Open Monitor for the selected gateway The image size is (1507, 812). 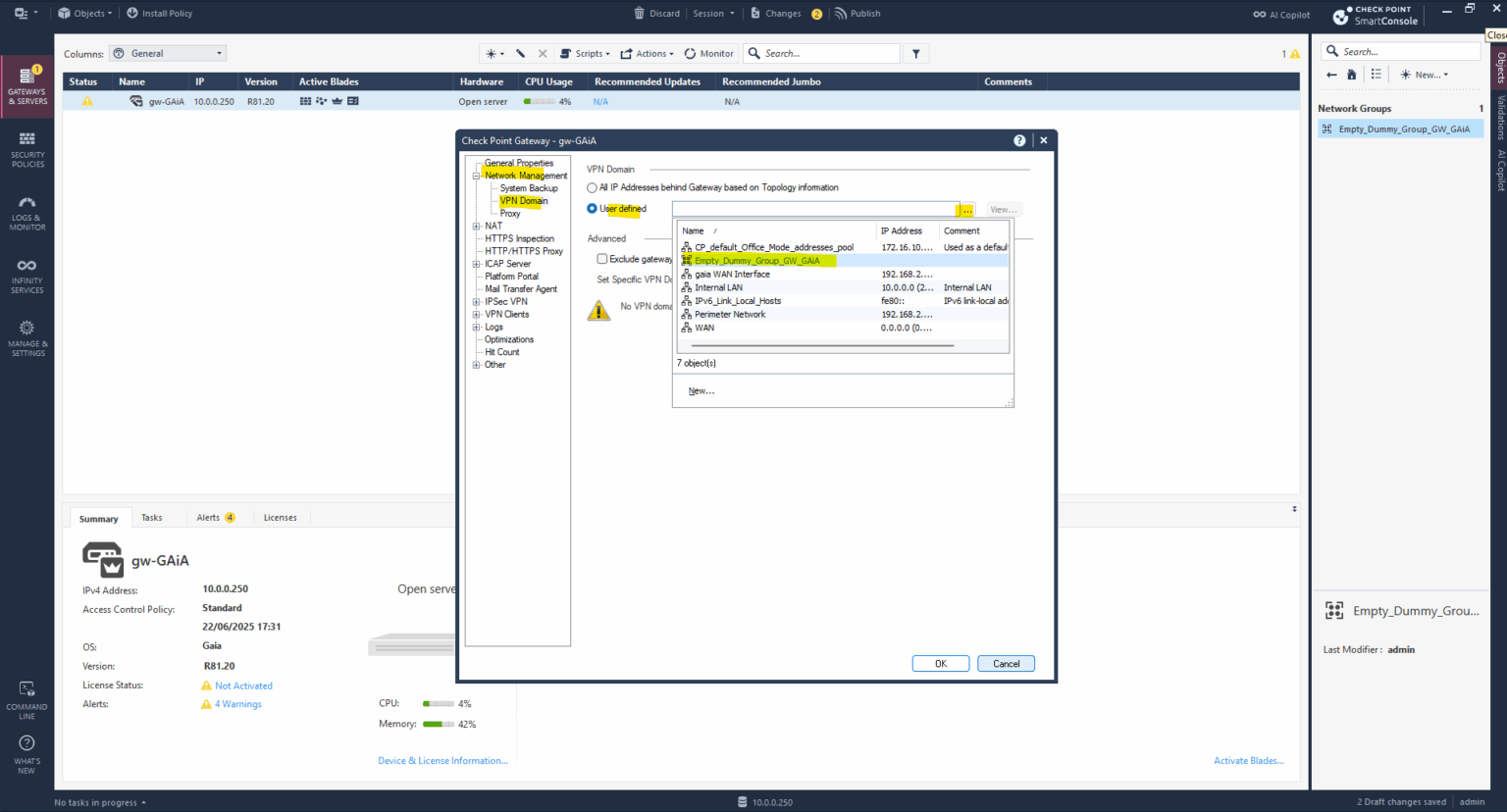(708, 53)
